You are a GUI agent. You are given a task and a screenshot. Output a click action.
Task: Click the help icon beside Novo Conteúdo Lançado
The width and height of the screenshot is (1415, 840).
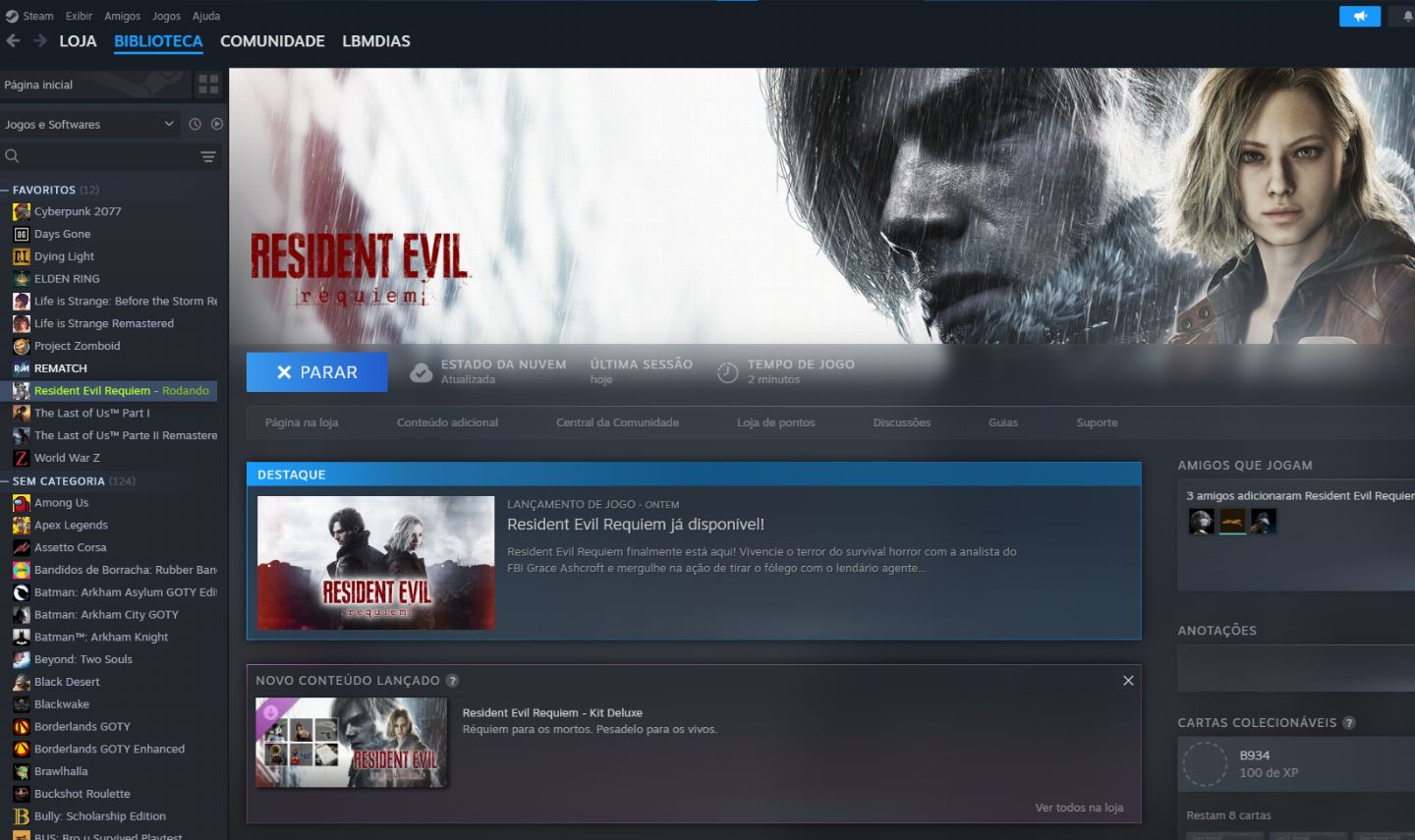(x=452, y=680)
